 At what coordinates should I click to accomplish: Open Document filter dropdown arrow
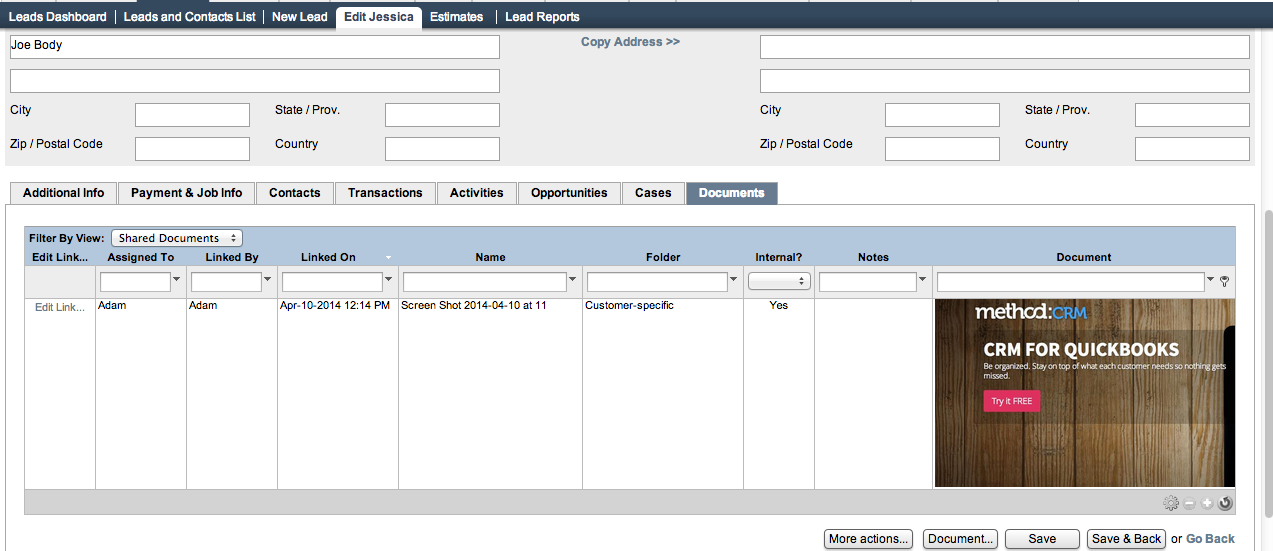point(1212,281)
